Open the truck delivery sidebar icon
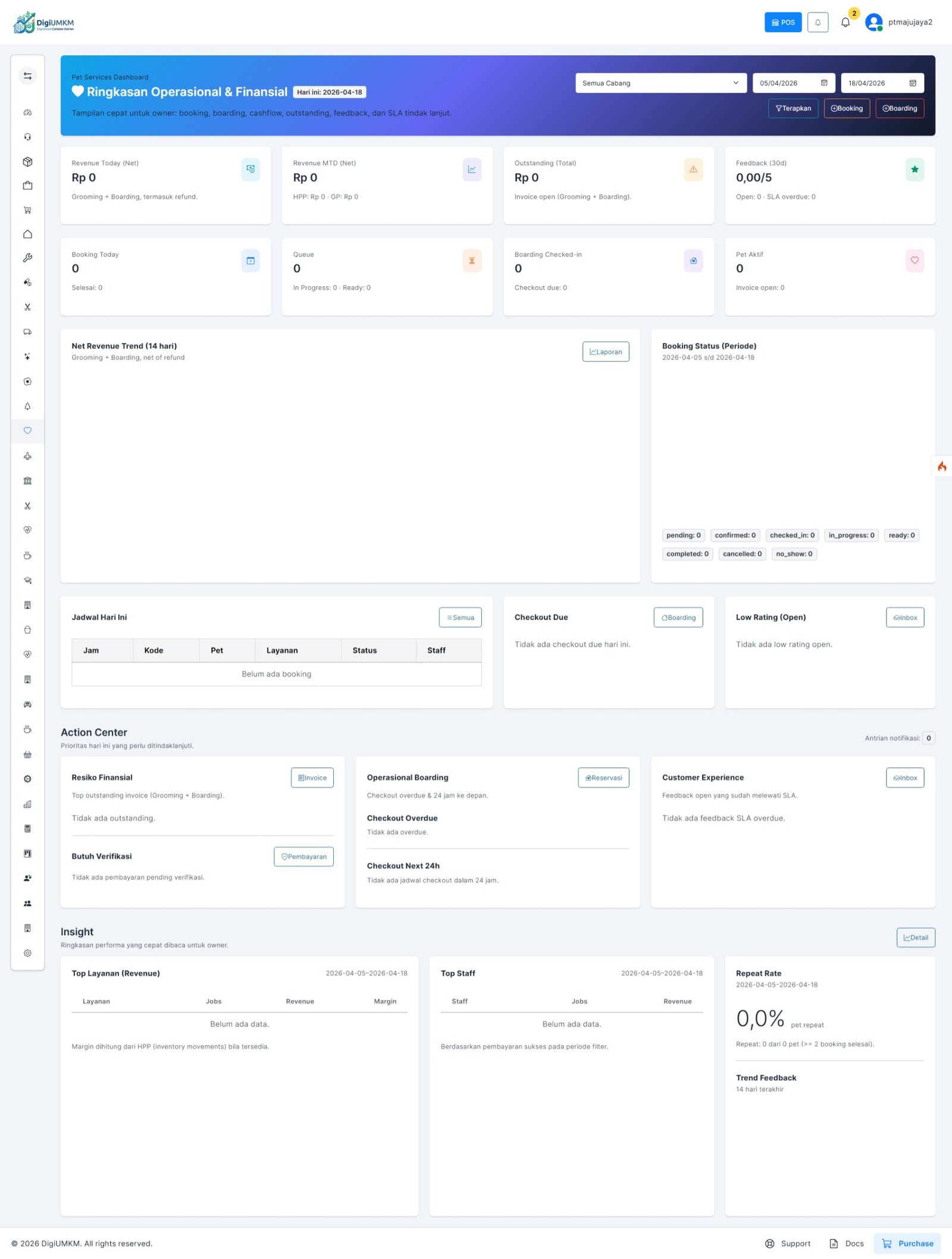The image size is (952, 1259). pyautogui.click(x=27, y=332)
